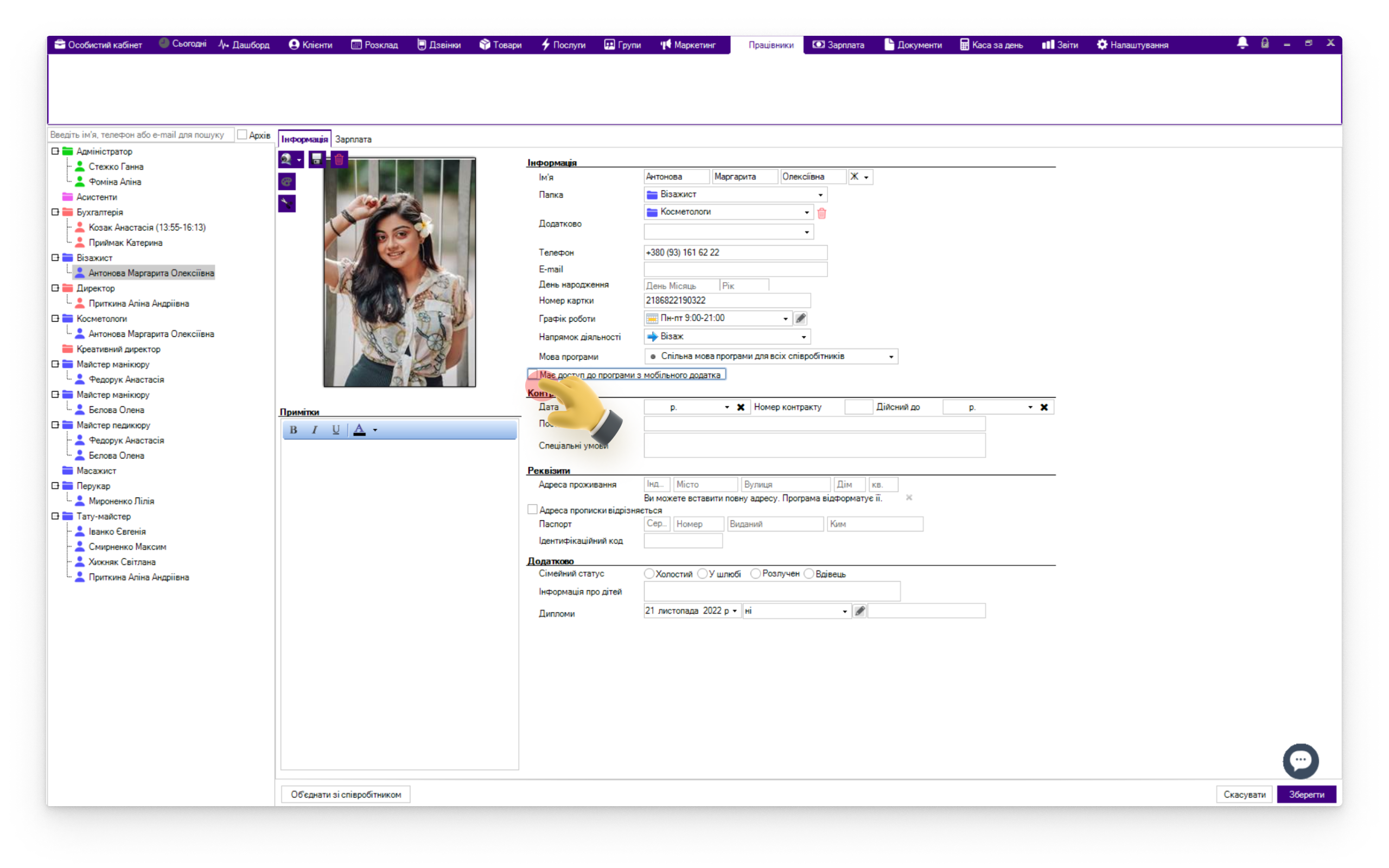Click Зберегти button

point(1307,795)
